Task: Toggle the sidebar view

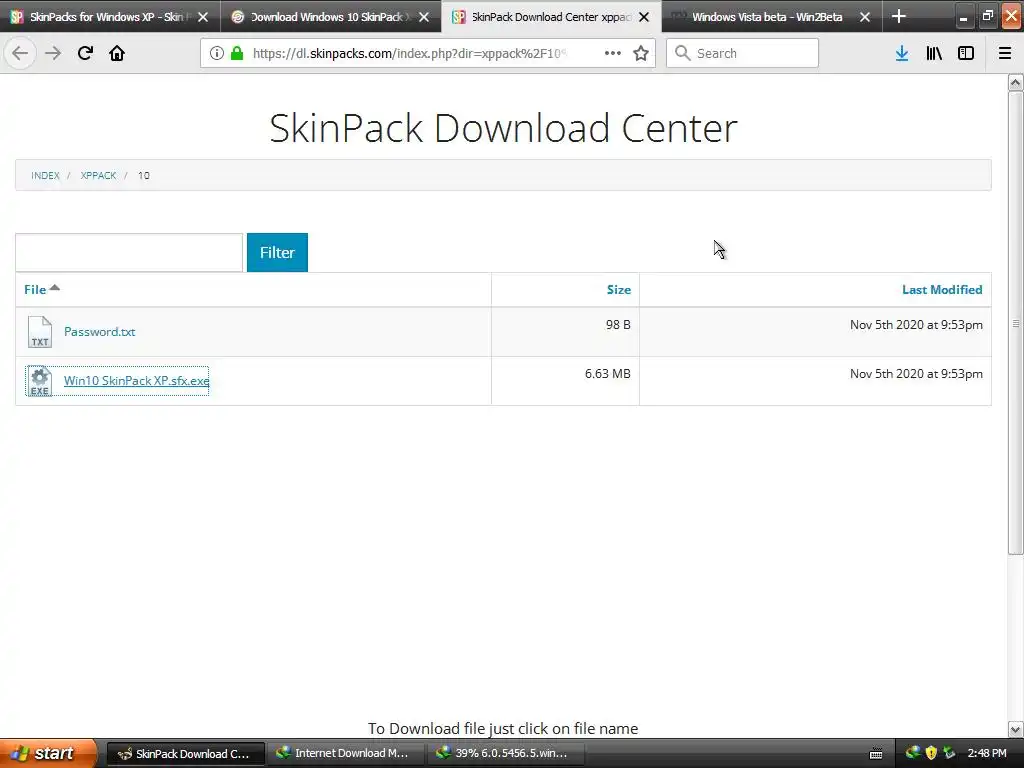Action: pos(966,53)
